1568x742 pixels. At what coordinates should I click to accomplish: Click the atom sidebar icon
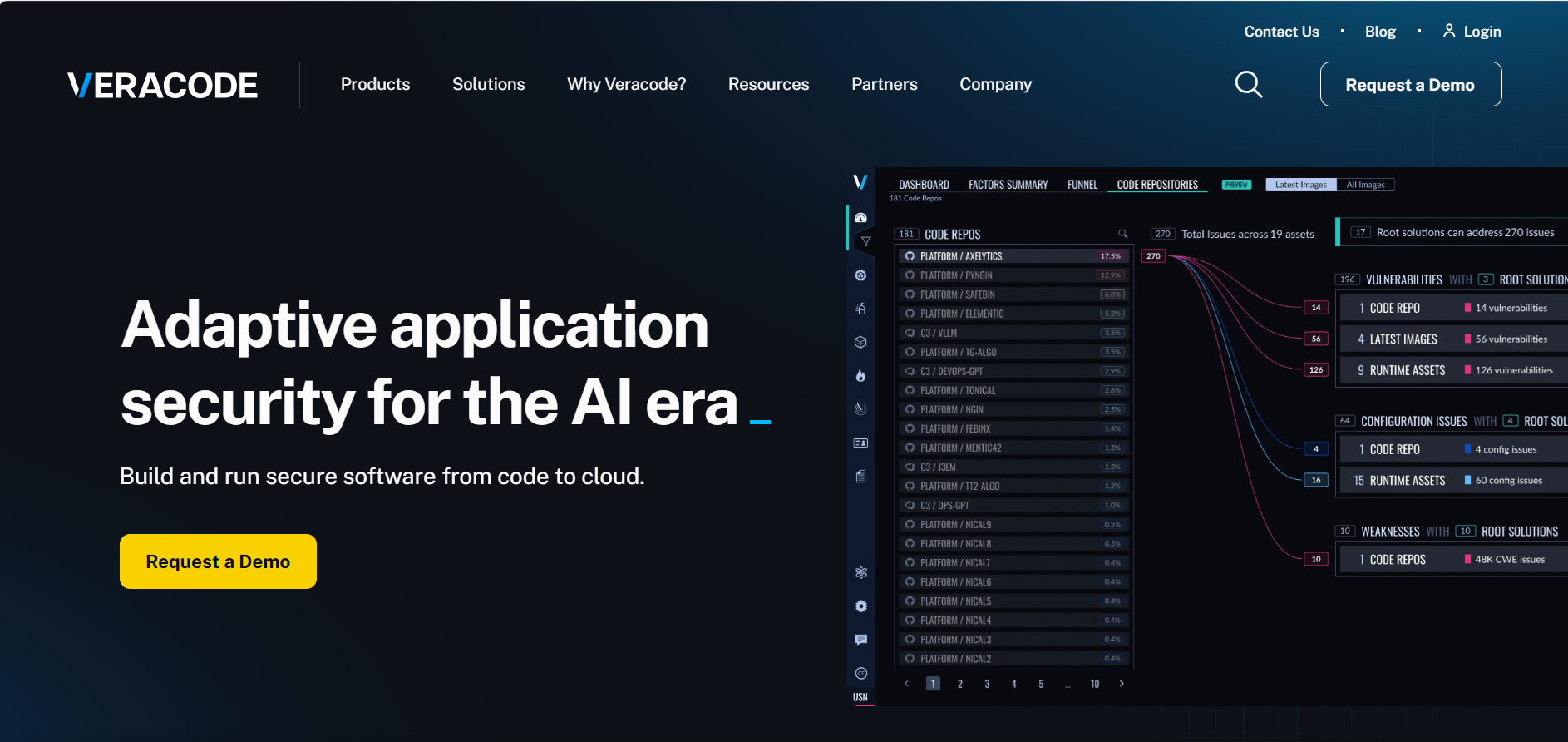[x=860, y=572]
